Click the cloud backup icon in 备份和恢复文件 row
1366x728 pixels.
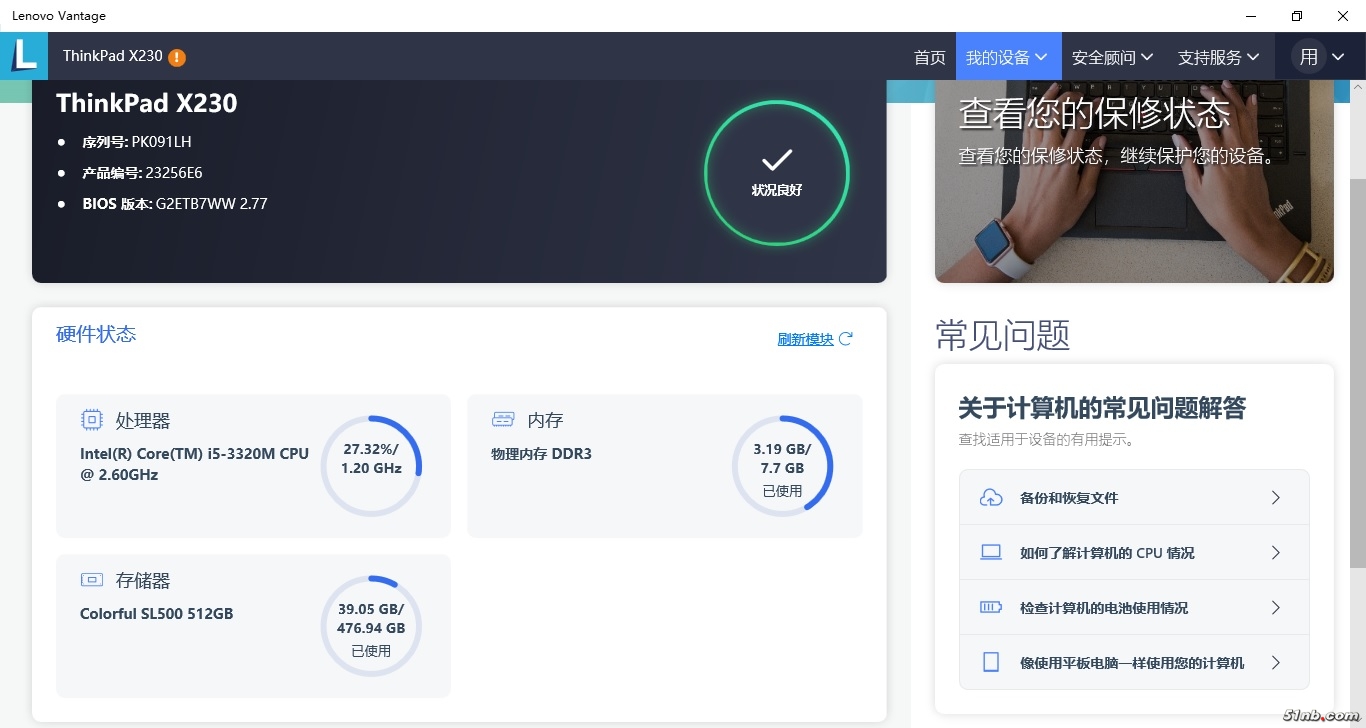[991, 497]
